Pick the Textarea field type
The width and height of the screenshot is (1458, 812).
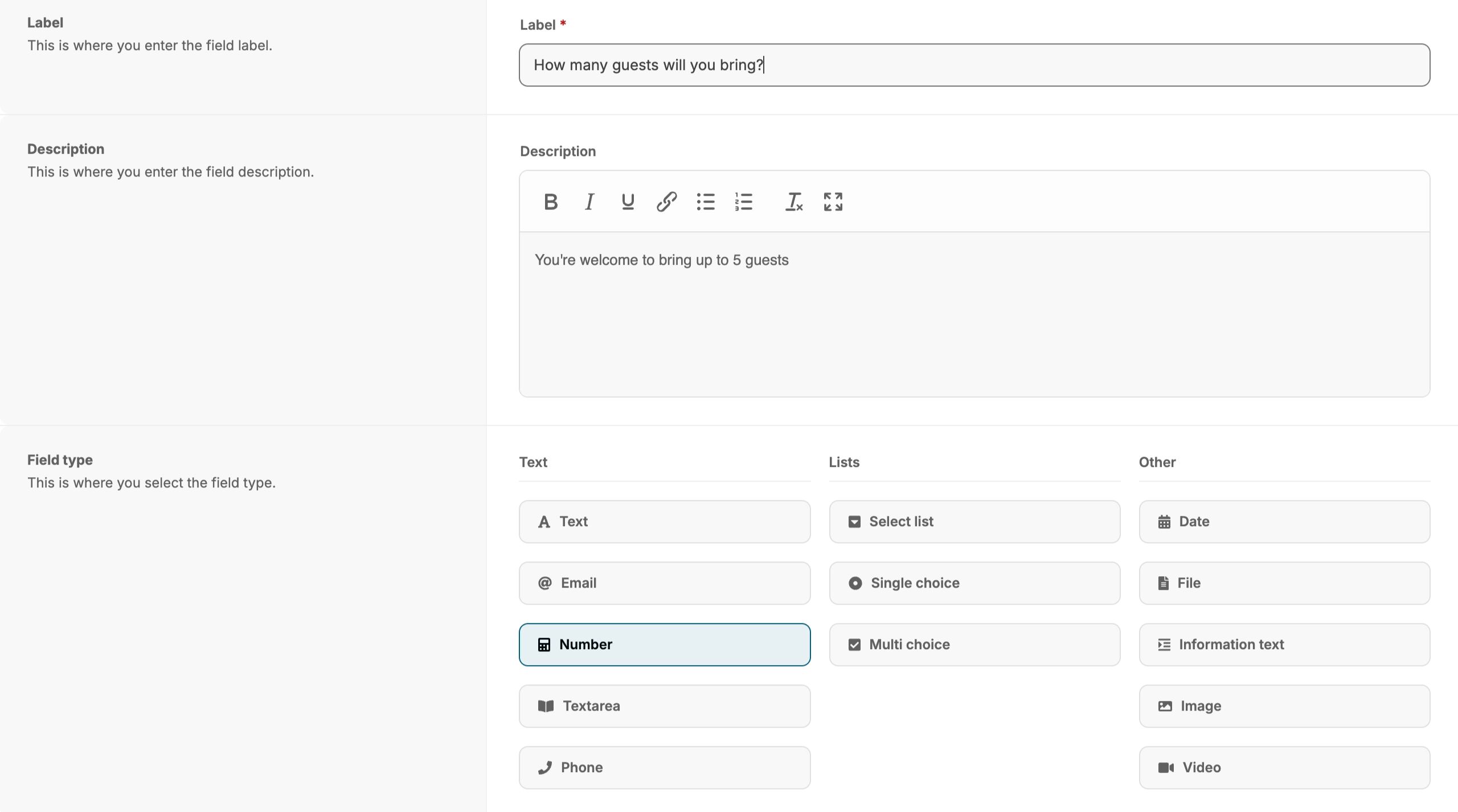coord(664,706)
